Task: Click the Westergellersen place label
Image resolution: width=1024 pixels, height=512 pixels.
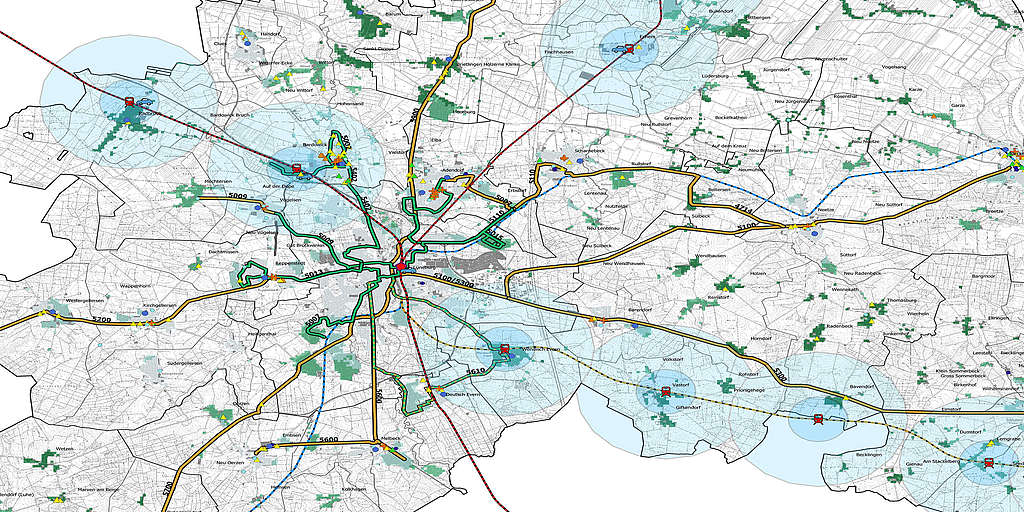Action: coord(86,300)
